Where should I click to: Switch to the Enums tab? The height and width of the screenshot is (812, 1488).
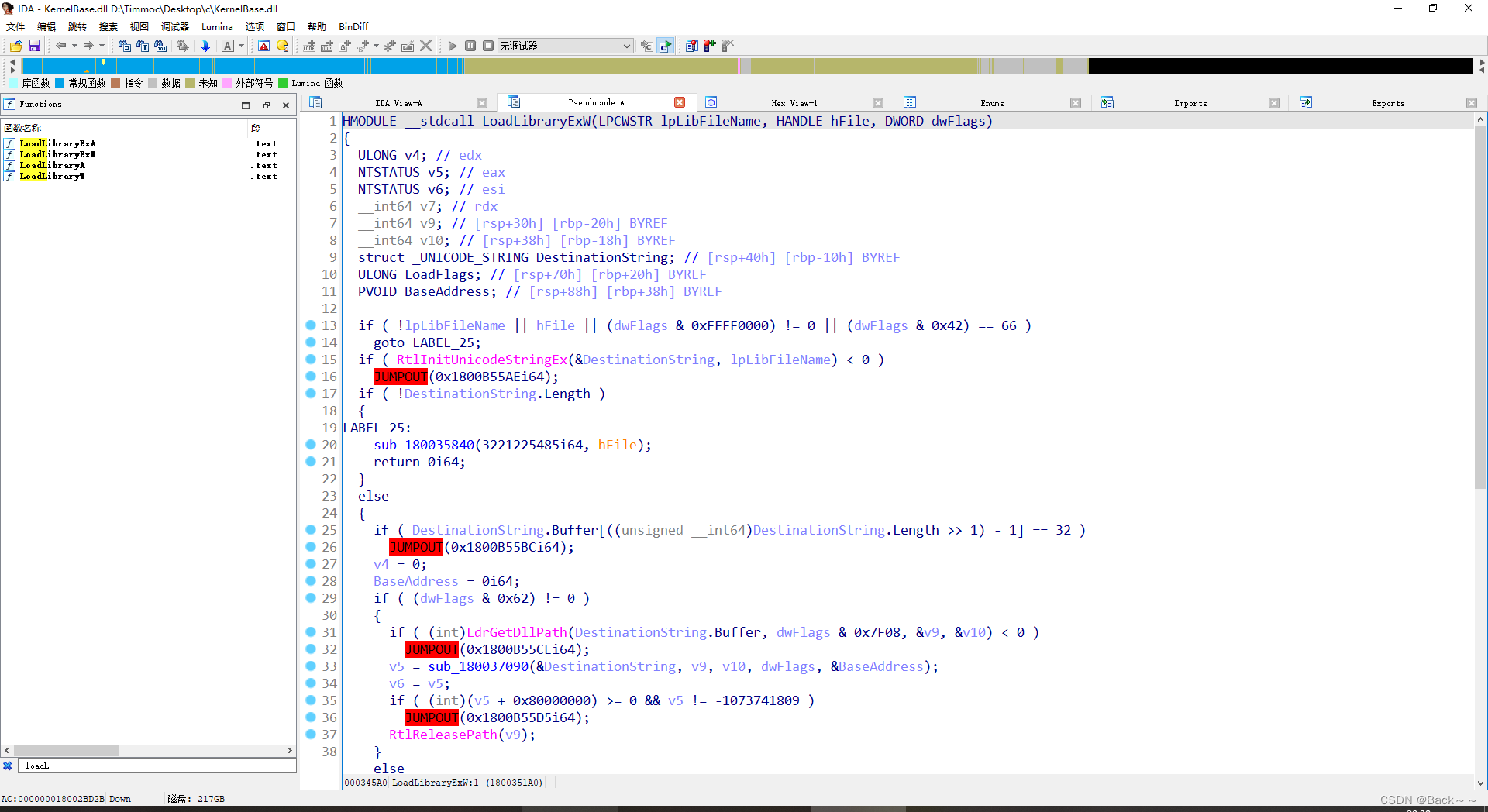[992, 103]
